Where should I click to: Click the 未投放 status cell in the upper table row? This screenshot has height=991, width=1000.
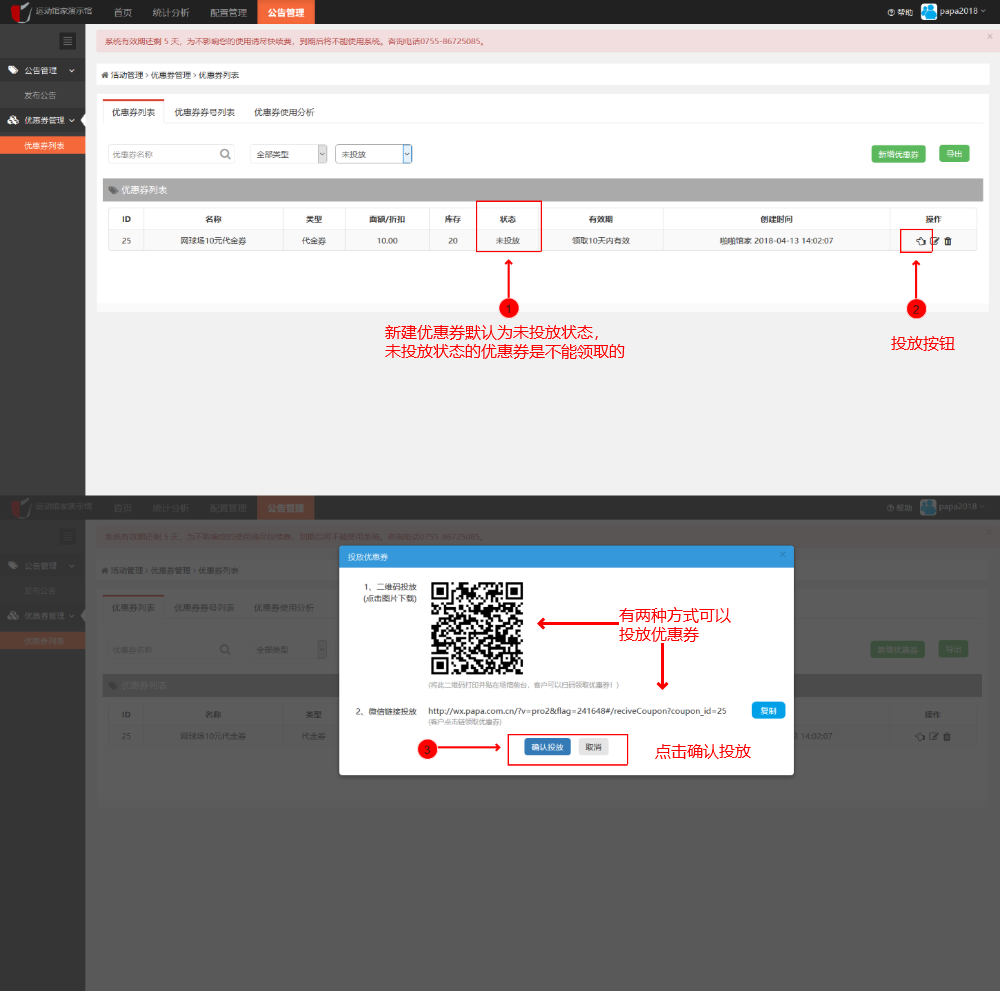tap(508, 241)
